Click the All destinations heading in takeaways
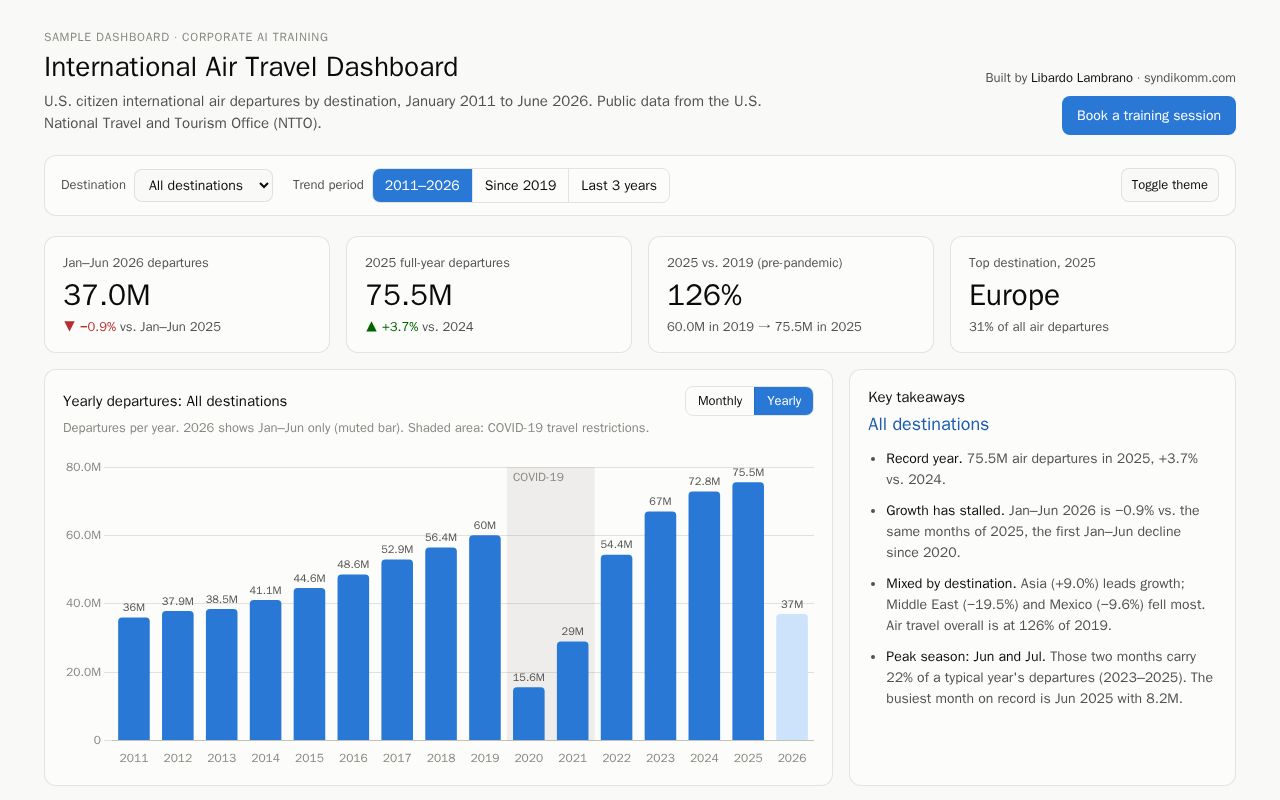Image resolution: width=1280 pixels, height=800 pixels. pos(928,424)
